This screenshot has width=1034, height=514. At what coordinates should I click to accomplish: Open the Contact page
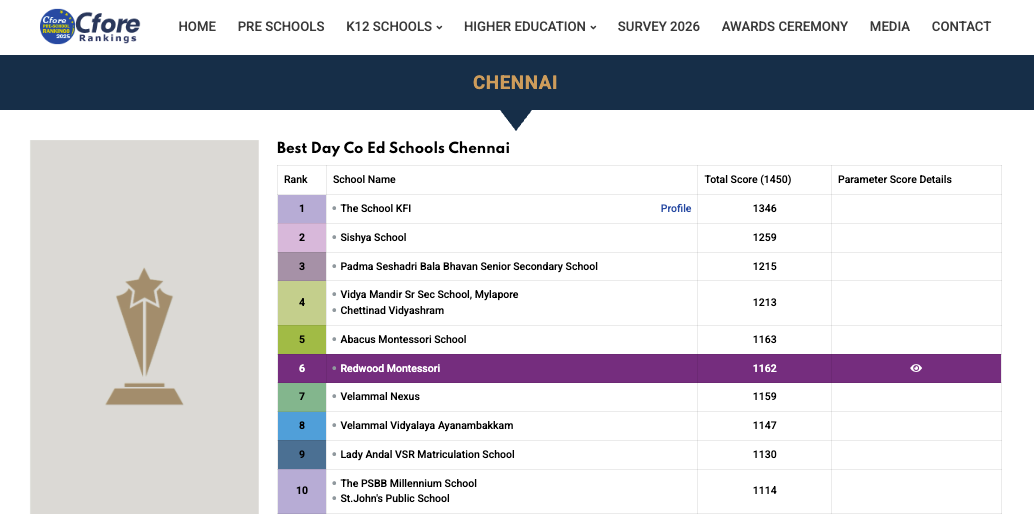(x=961, y=27)
